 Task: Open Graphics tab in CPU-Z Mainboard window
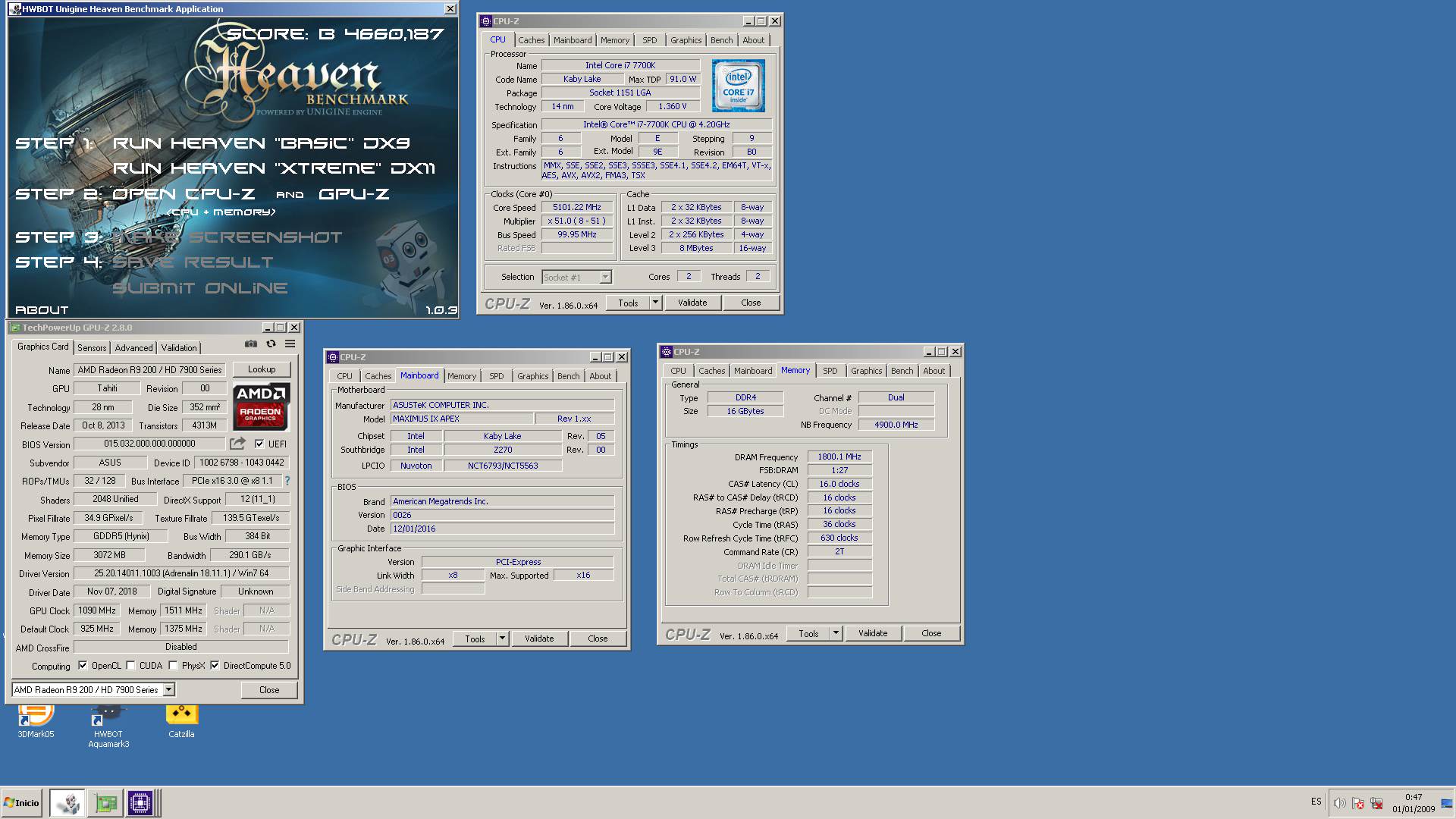pyautogui.click(x=533, y=376)
